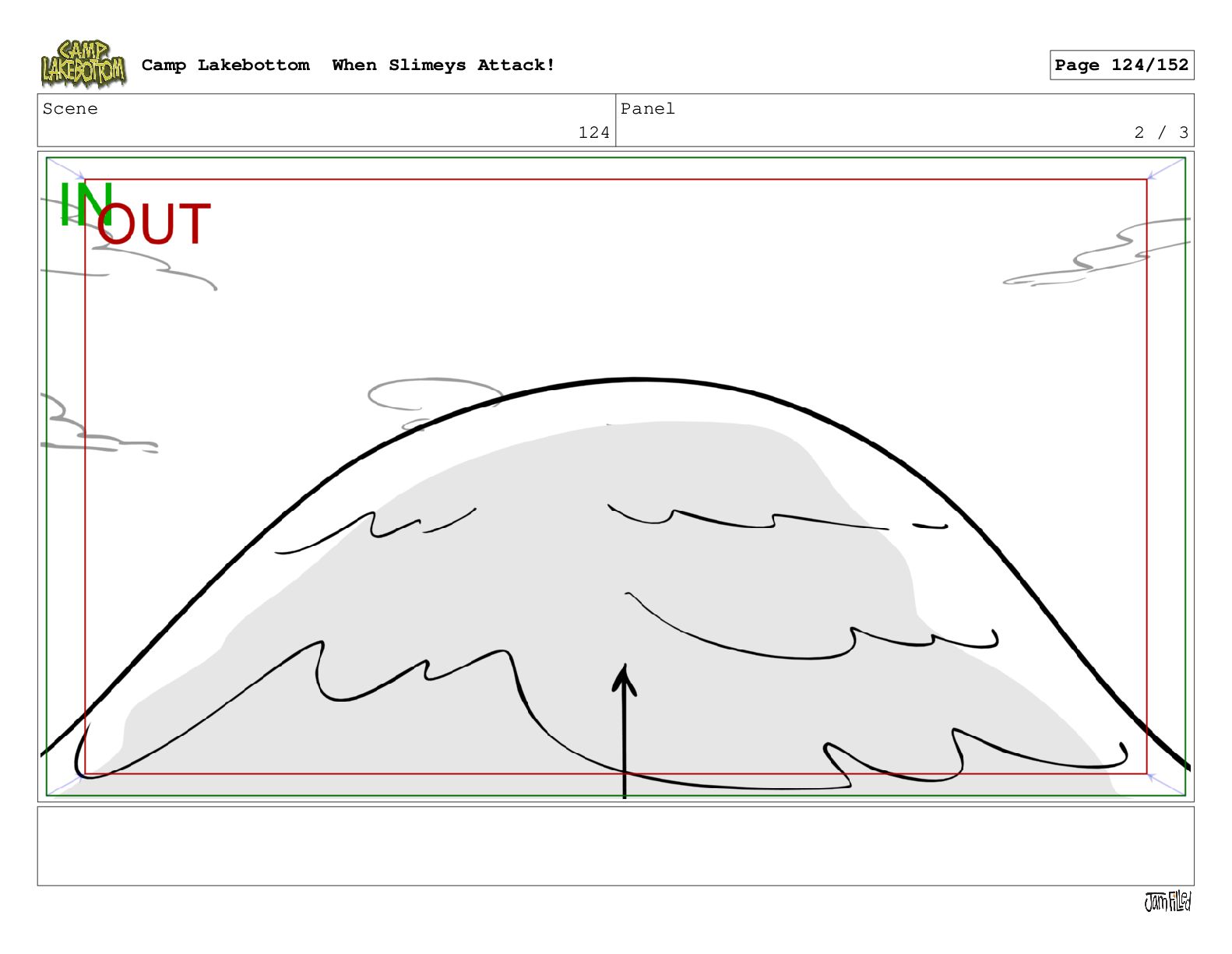
Task: Click the Camp Lakebottom logo
Action: point(83,65)
